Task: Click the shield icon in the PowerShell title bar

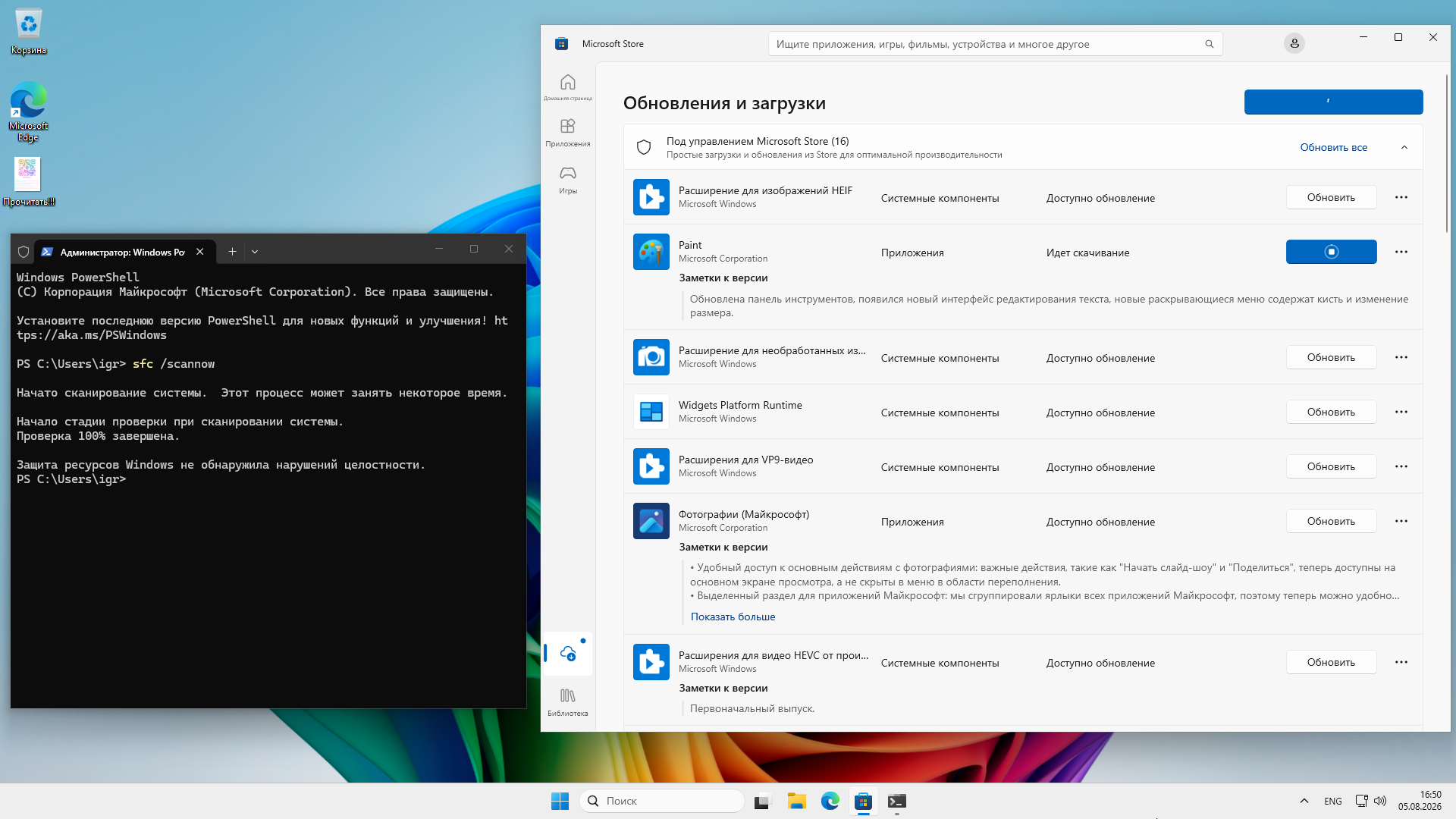Action: pyautogui.click(x=24, y=252)
